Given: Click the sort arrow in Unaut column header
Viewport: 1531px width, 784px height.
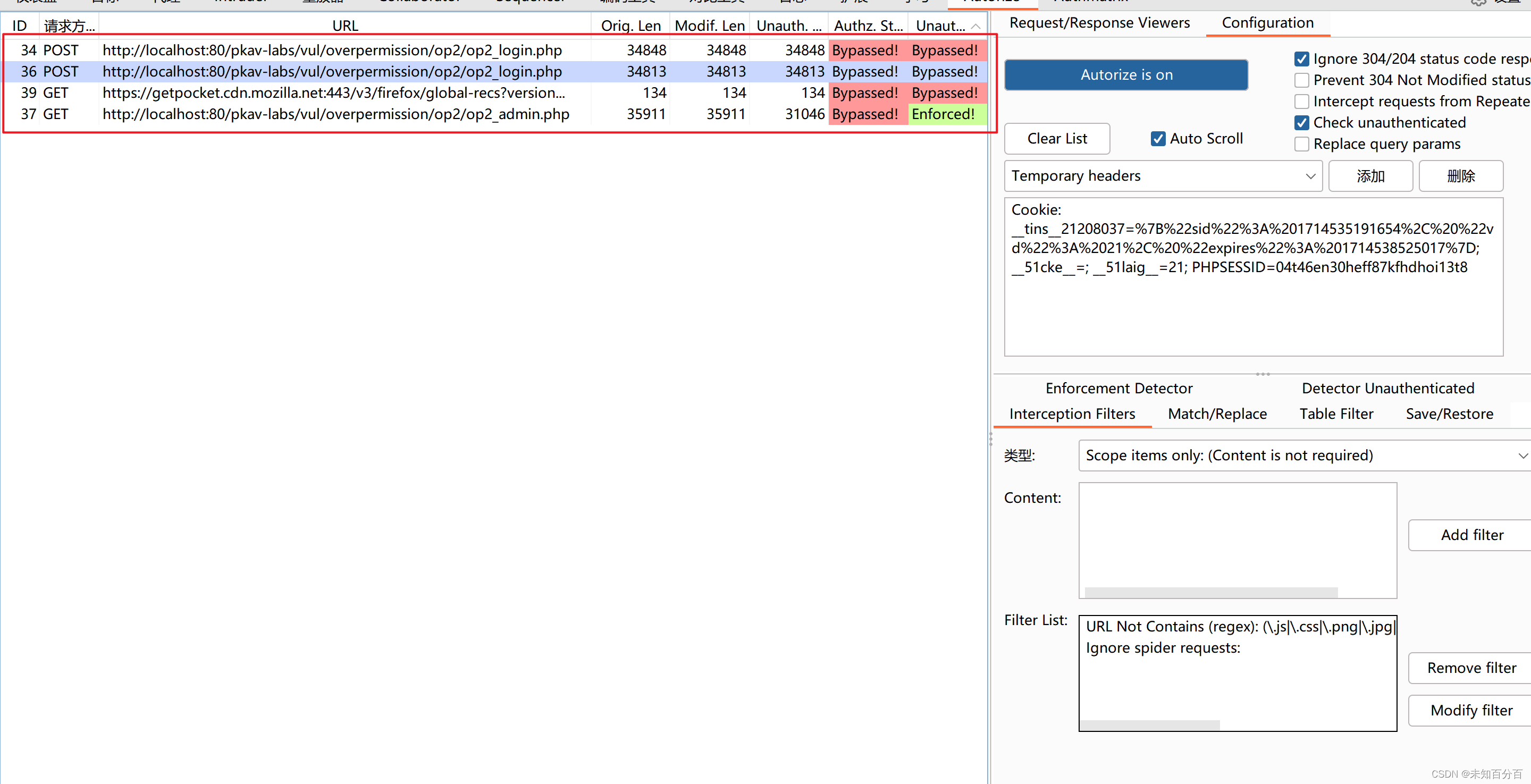Looking at the screenshot, I should coord(975,26).
